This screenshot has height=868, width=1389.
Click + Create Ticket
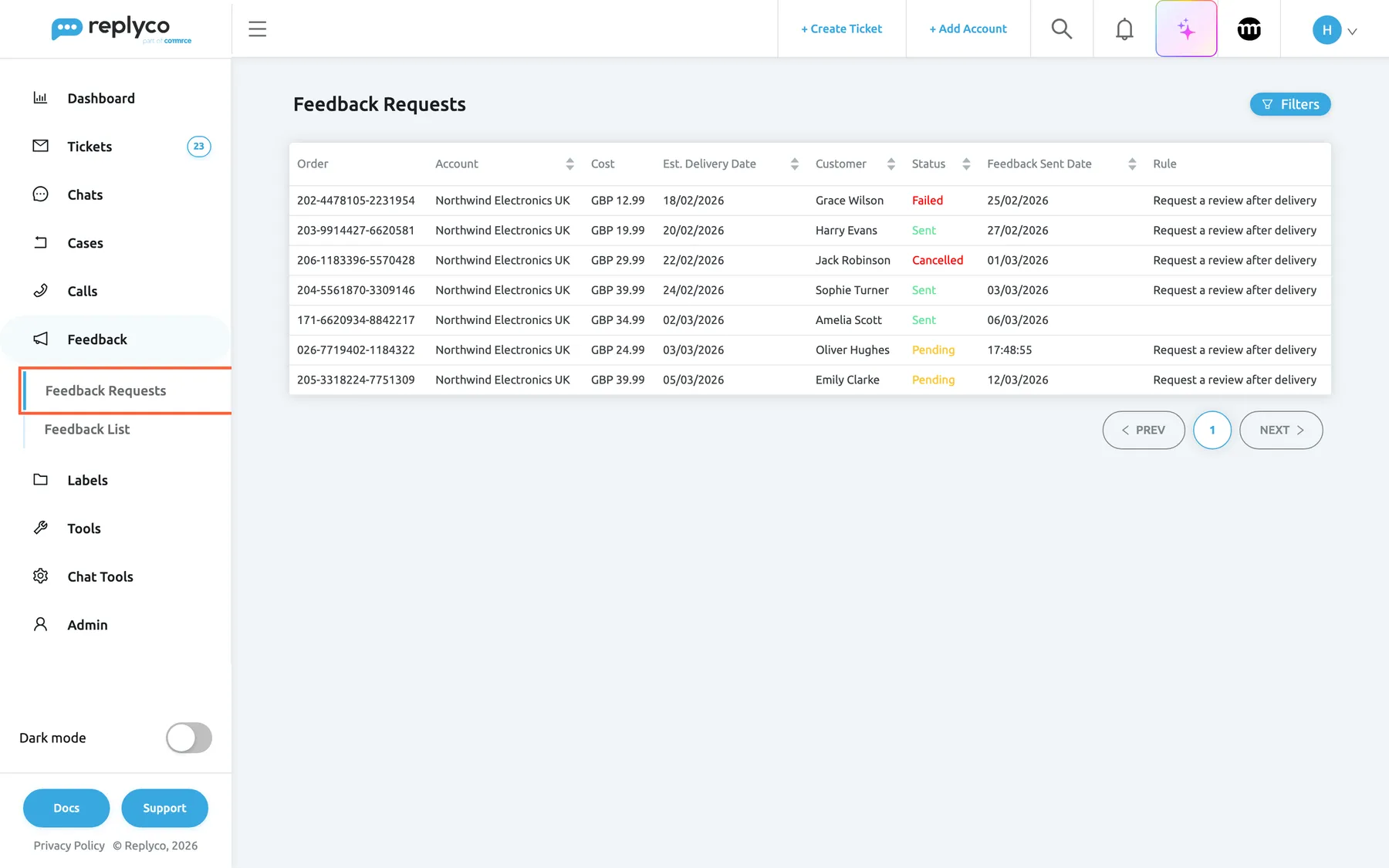[841, 29]
